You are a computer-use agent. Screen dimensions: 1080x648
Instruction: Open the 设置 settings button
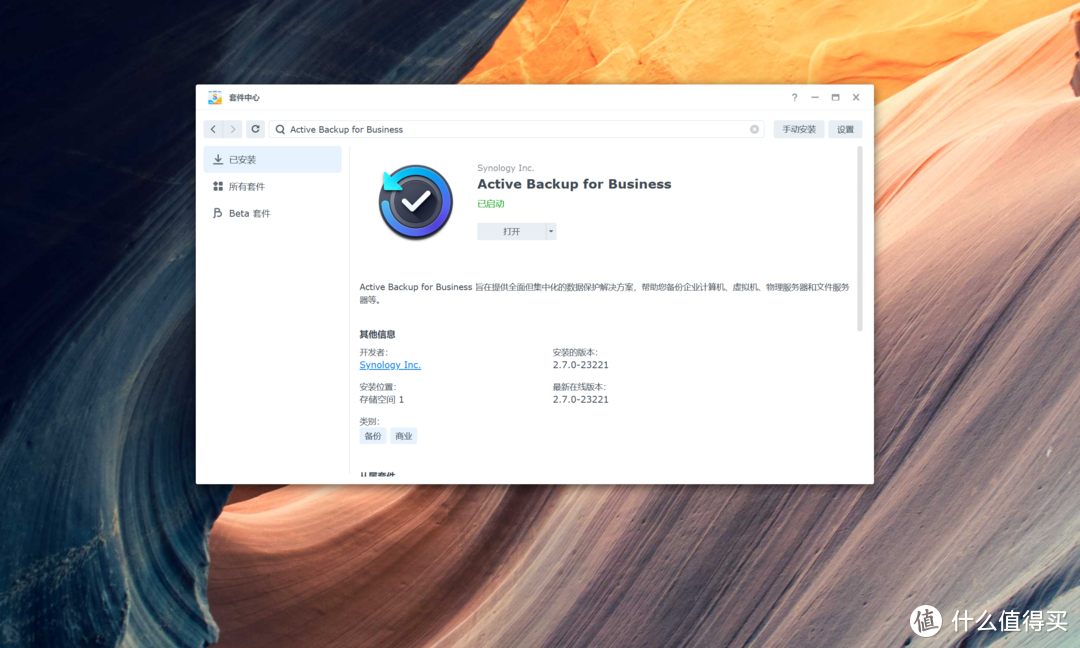point(845,129)
